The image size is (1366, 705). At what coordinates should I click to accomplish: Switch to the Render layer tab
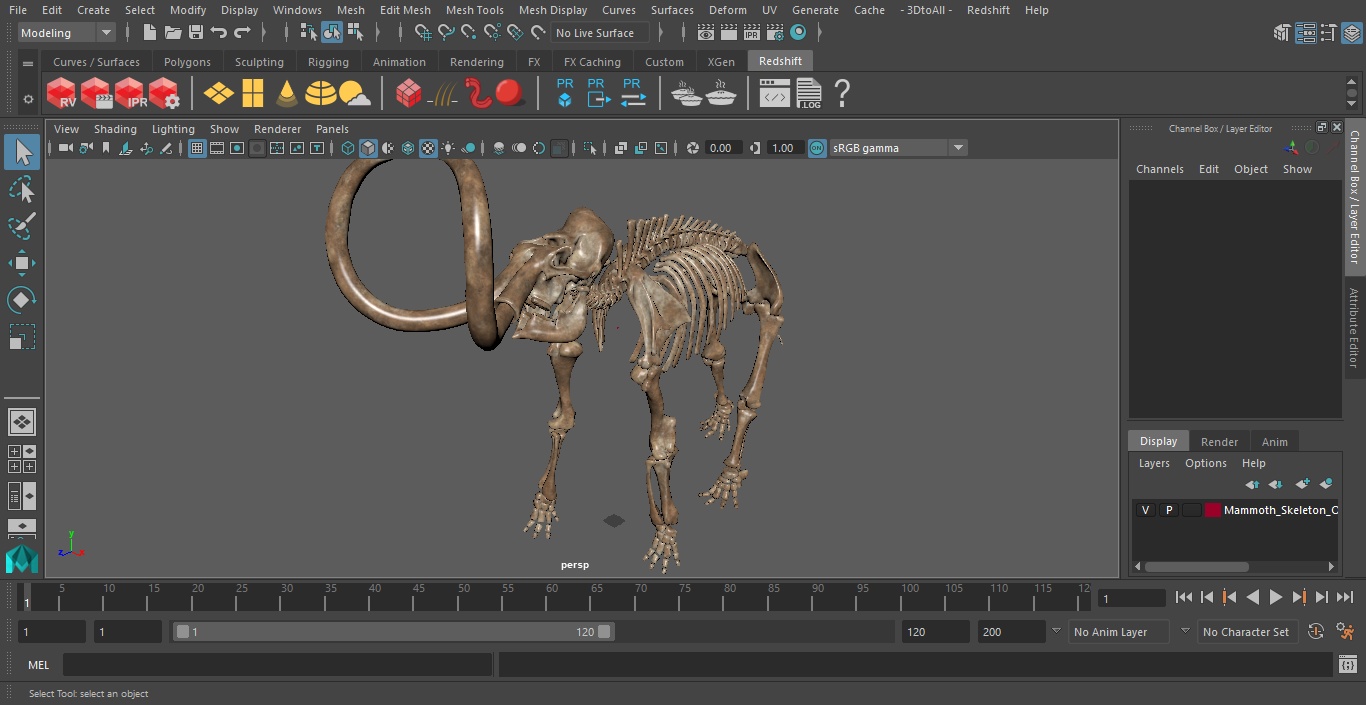click(x=1219, y=442)
